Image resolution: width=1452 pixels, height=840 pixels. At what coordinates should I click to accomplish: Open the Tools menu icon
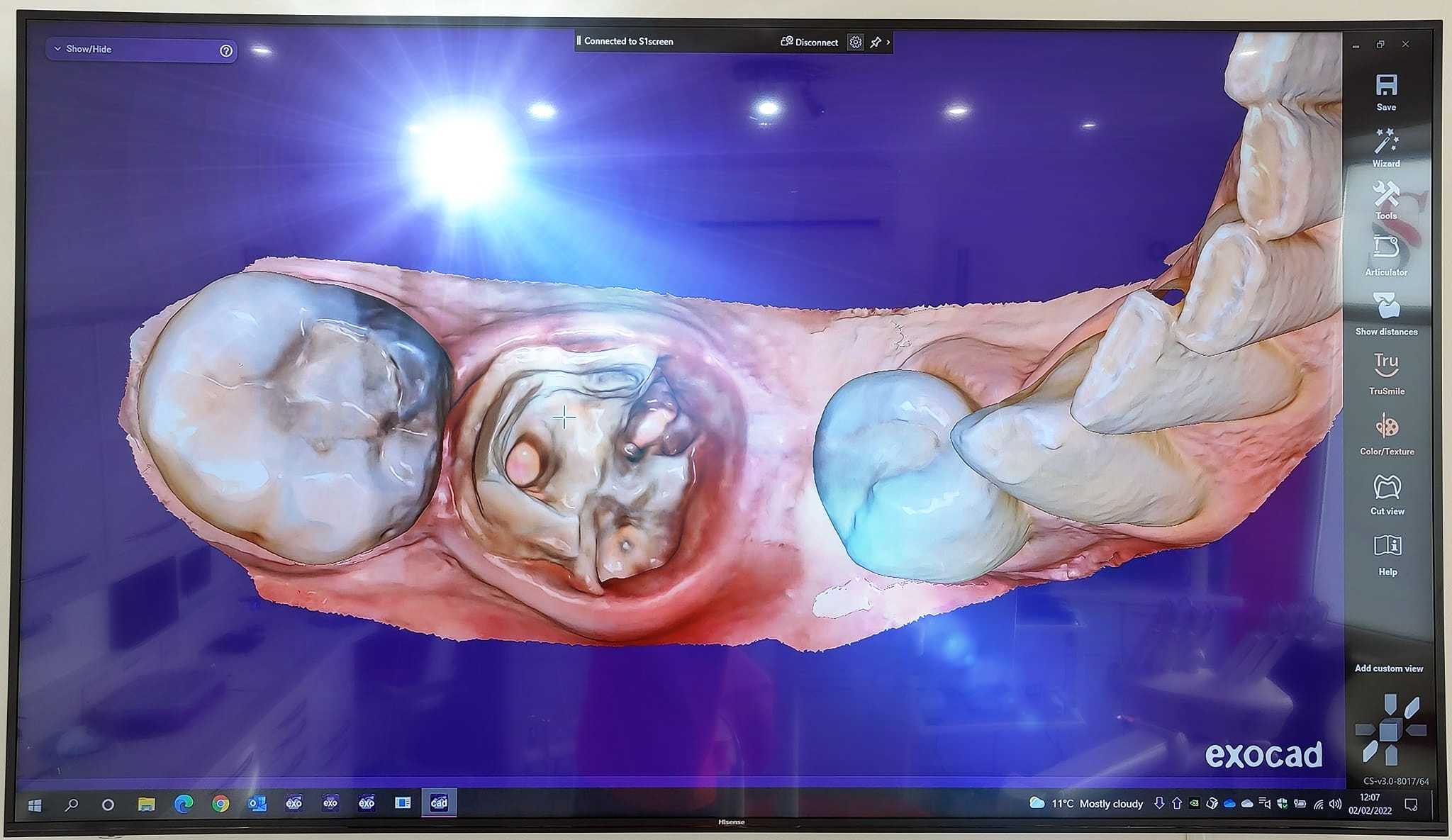[x=1386, y=194]
